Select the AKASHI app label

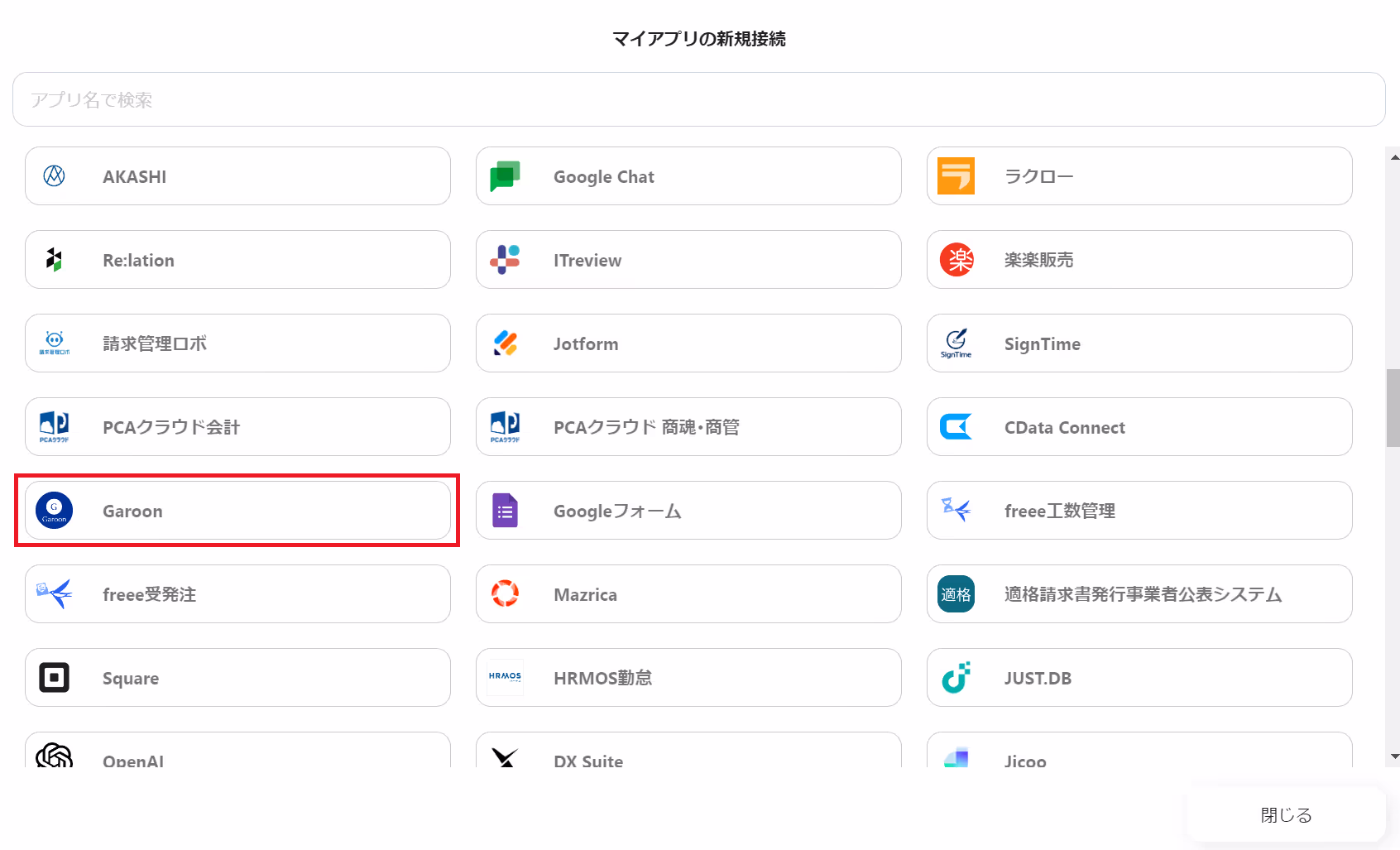pos(134,176)
